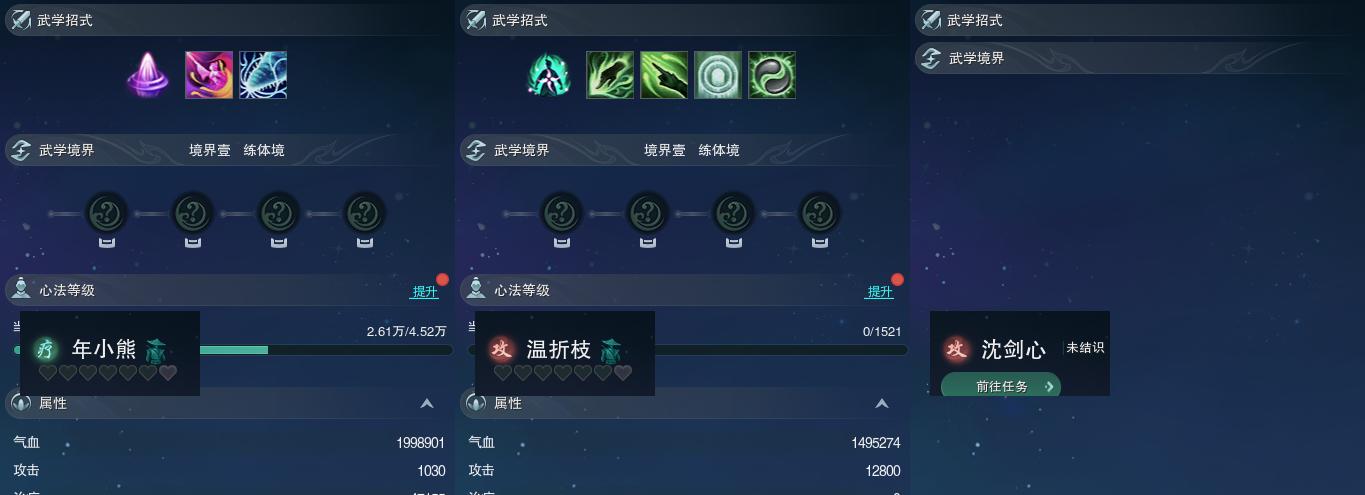
Task: Collapse 属性 section in 年小熊 panel
Action: pos(427,403)
